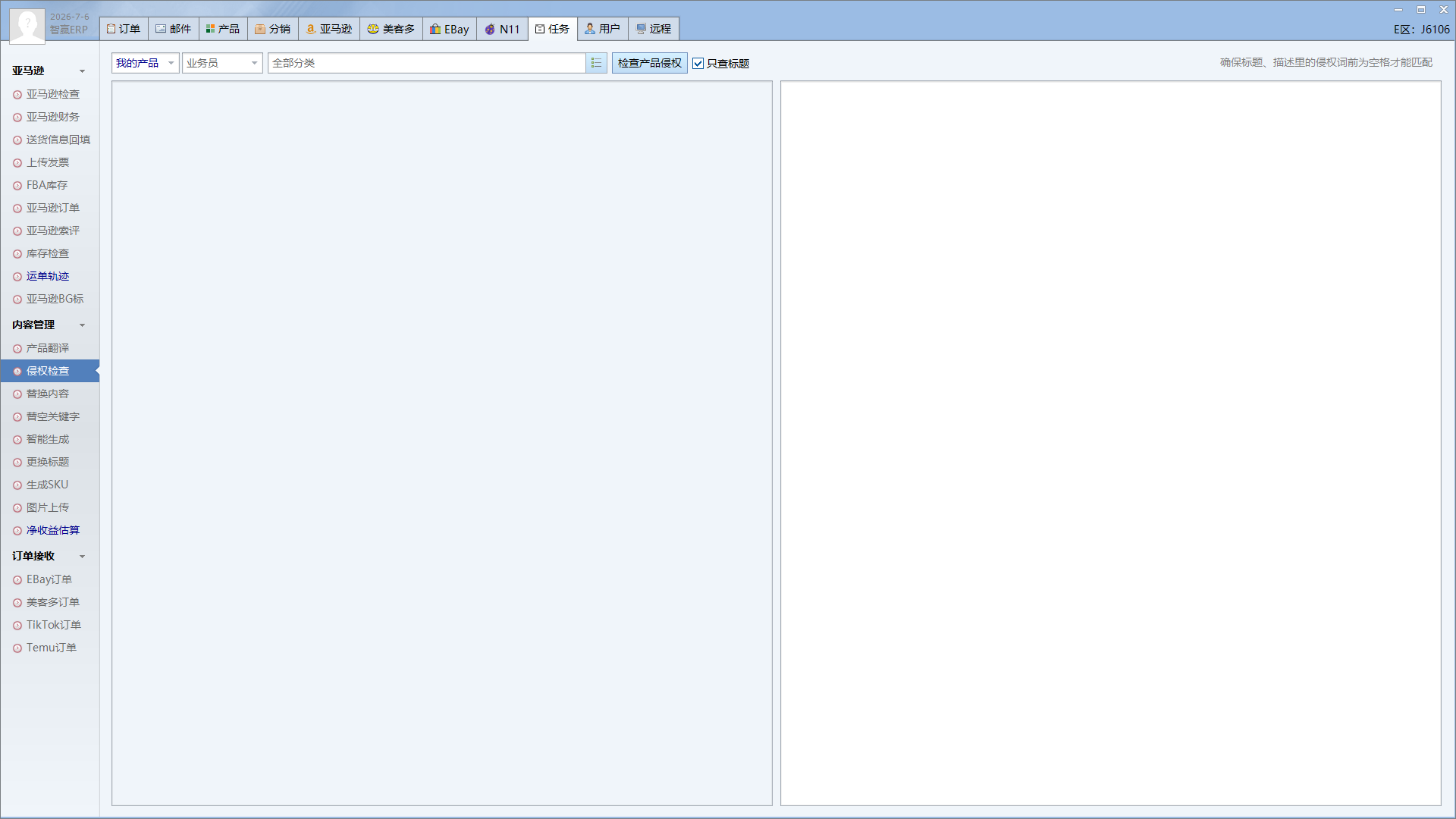Open the 运单轨迹 link
Screen dimensions: 1456x819
pos(48,276)
